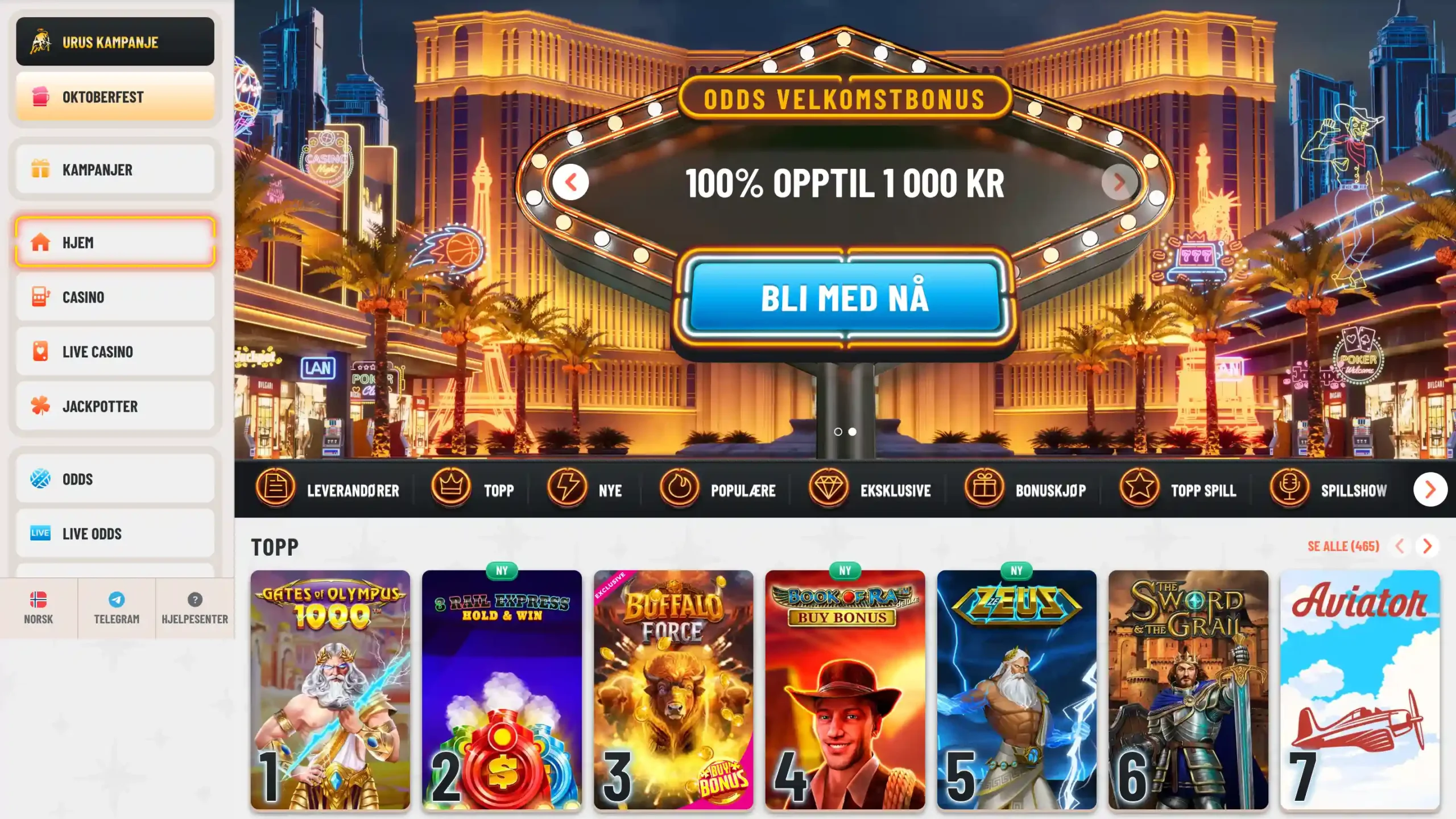Viewport: 1456px width, 819px height.
Task: Open the Norsk language selector
Action: 38,608
